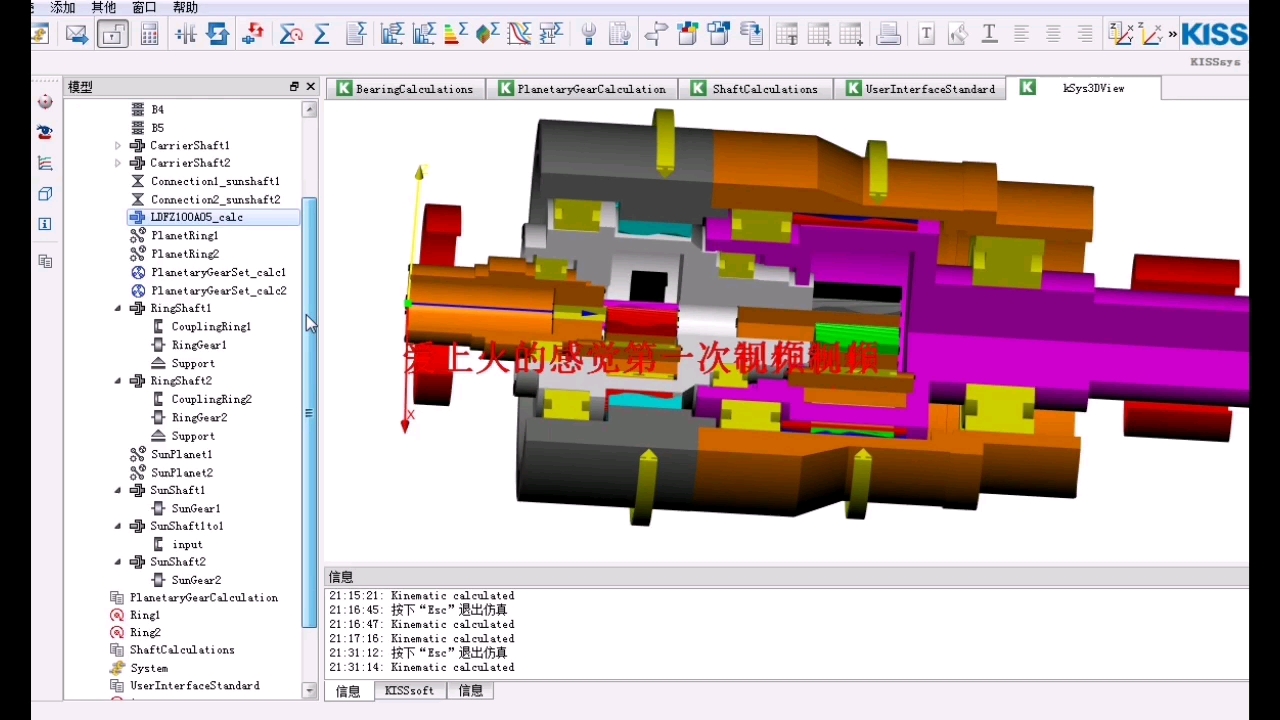Click the red rotate sphere sidebar icon

point(45,101)
